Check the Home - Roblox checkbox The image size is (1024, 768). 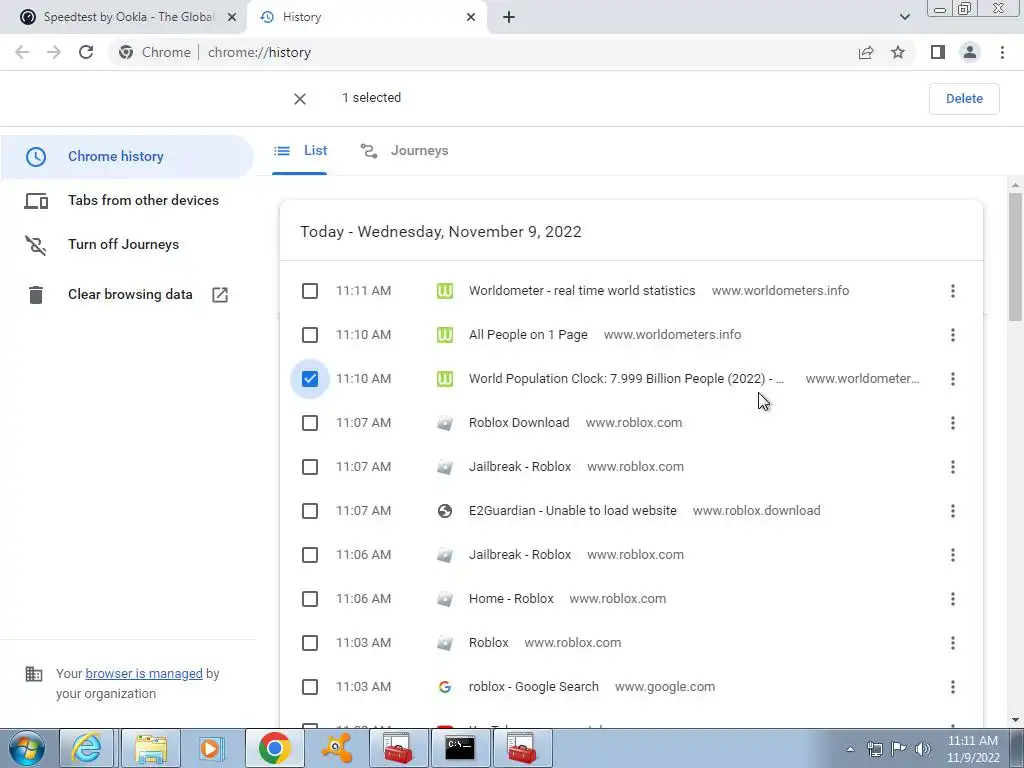coord(310,599)
